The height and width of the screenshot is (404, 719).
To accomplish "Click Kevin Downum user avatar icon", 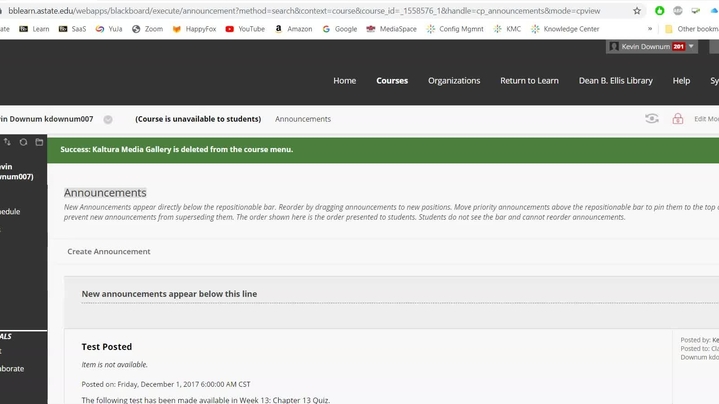I will point(614,47).
